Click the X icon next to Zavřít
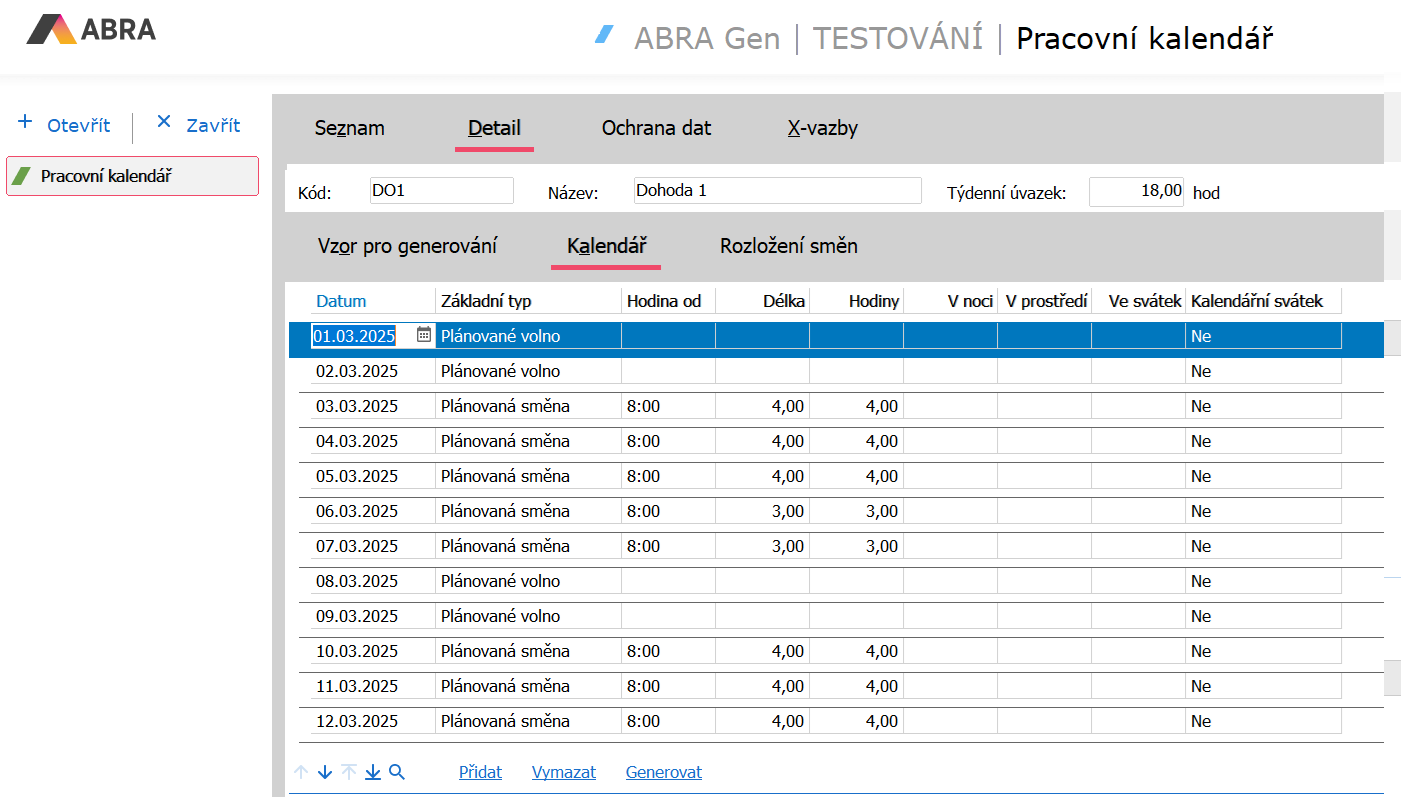This screenshot has width=1401, height=797. [164, 123]
